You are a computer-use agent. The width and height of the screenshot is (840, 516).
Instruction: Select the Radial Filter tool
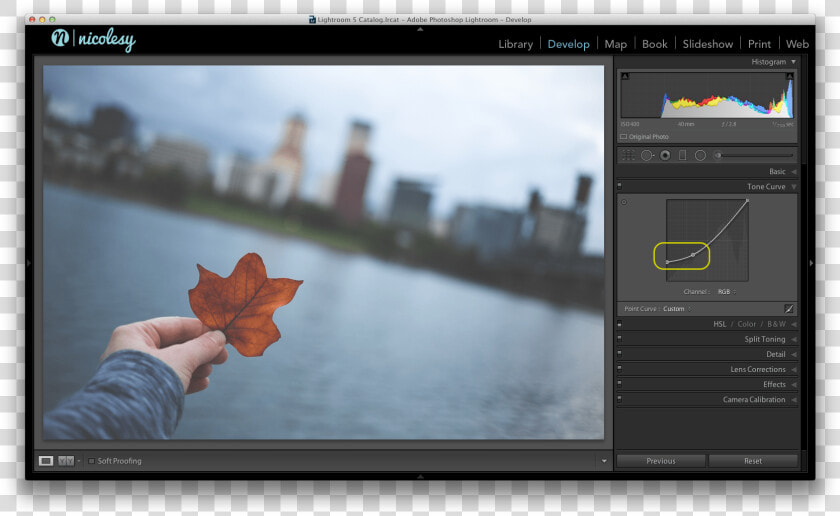point(700,155)
